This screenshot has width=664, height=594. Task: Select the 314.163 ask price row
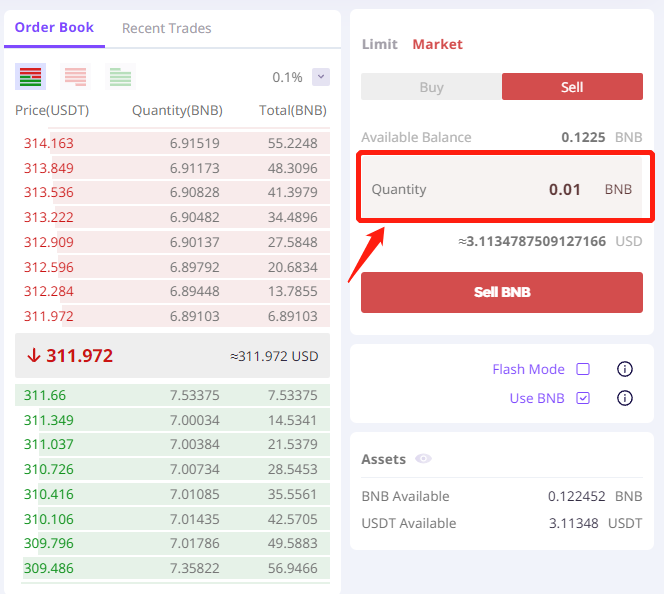pos(172,143)
